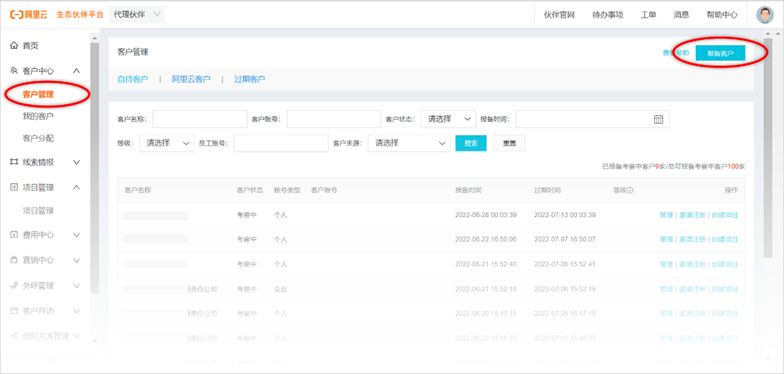Collapse the 项目管理 parent menu section
Screen dimensions: 784x374
[x=76, y=187]
